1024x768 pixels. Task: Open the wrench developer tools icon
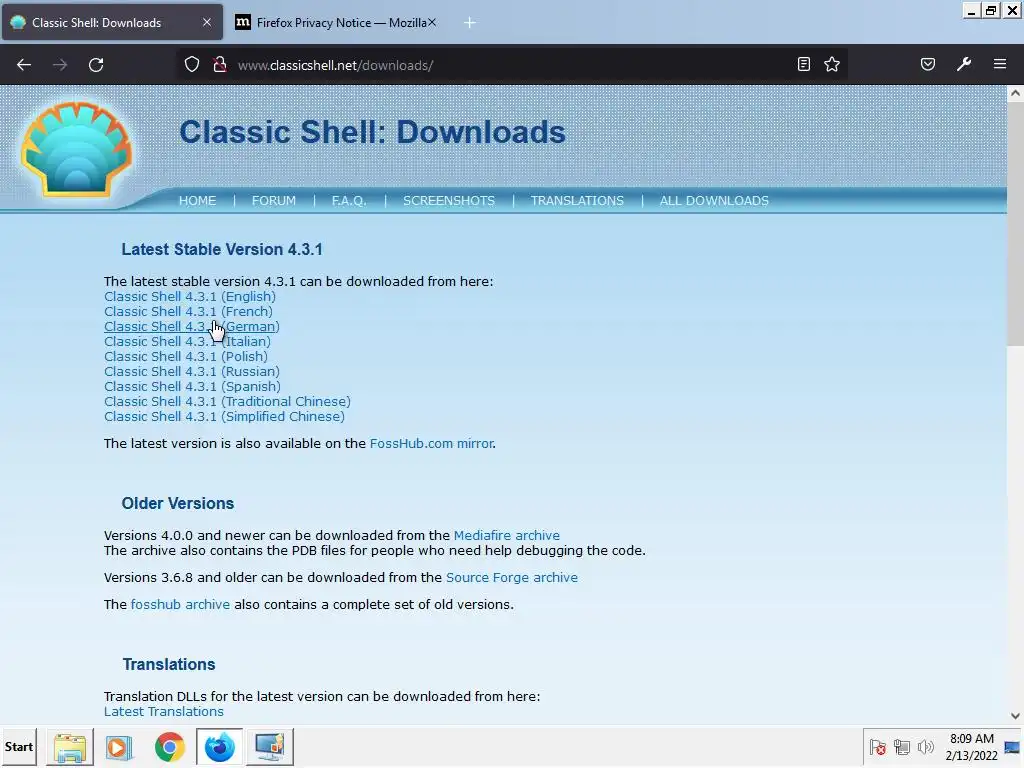tap(964, 64)
